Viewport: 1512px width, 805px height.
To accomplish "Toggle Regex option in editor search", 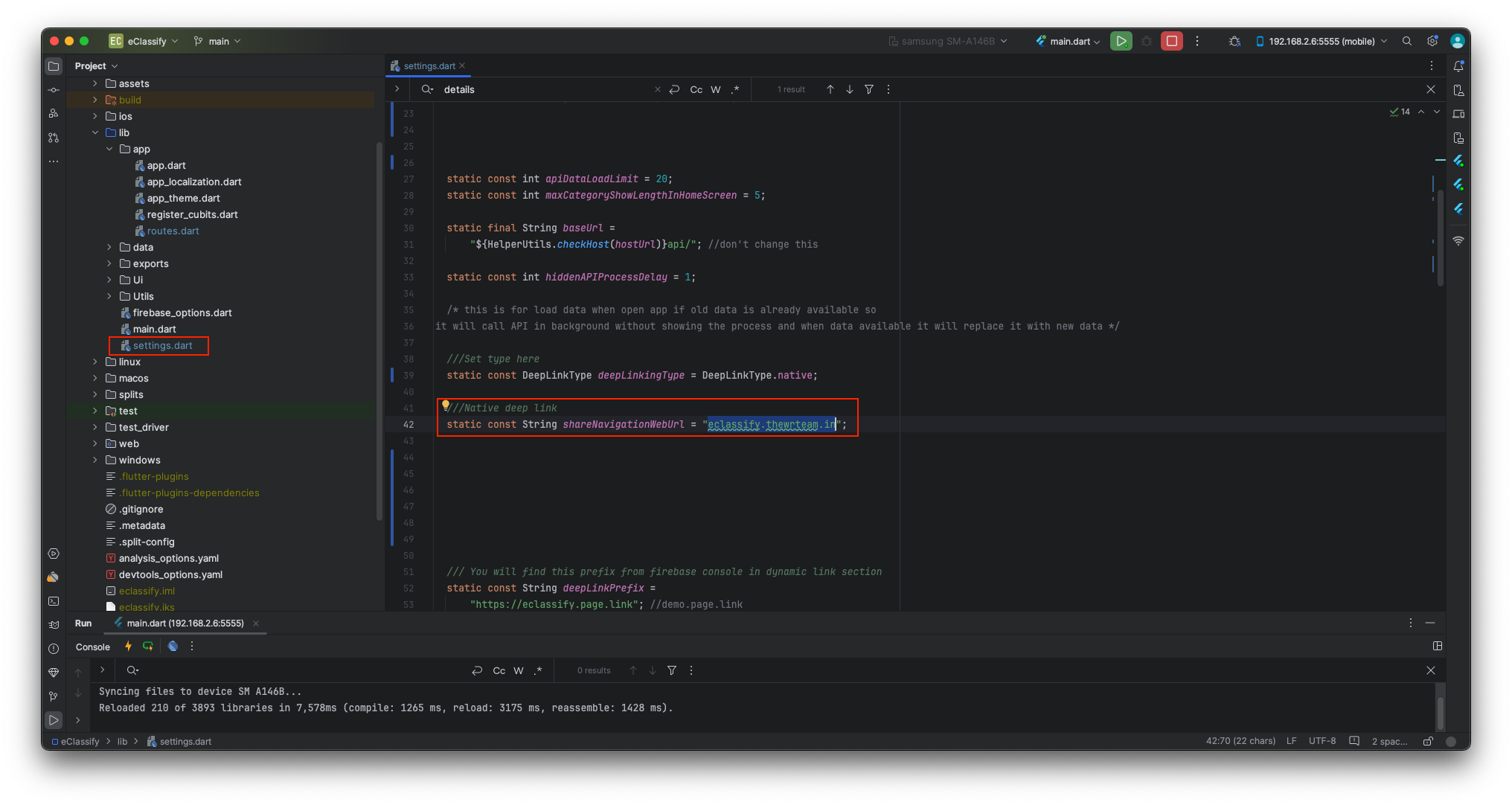I will 735,89.
